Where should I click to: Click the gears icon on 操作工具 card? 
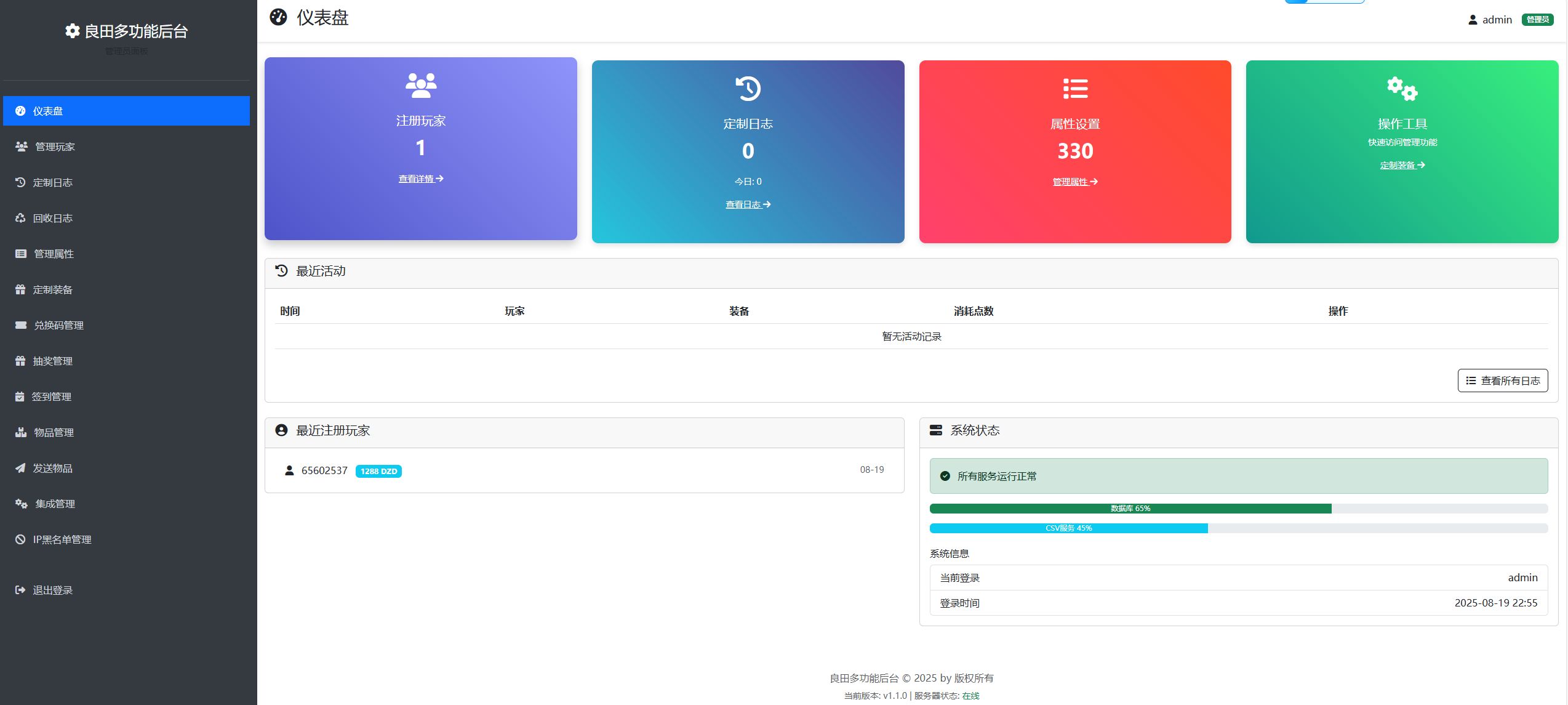click(1402, 89)
